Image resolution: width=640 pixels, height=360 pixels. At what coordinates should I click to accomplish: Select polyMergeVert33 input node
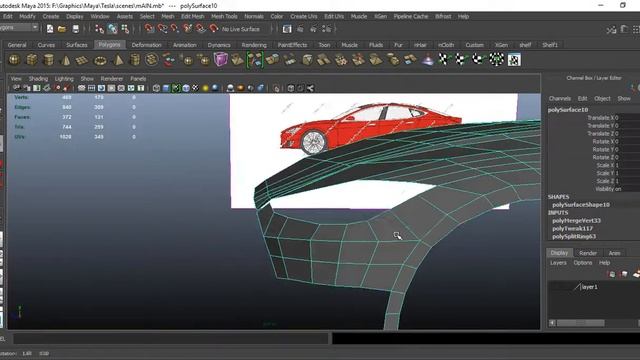point(576,220)
